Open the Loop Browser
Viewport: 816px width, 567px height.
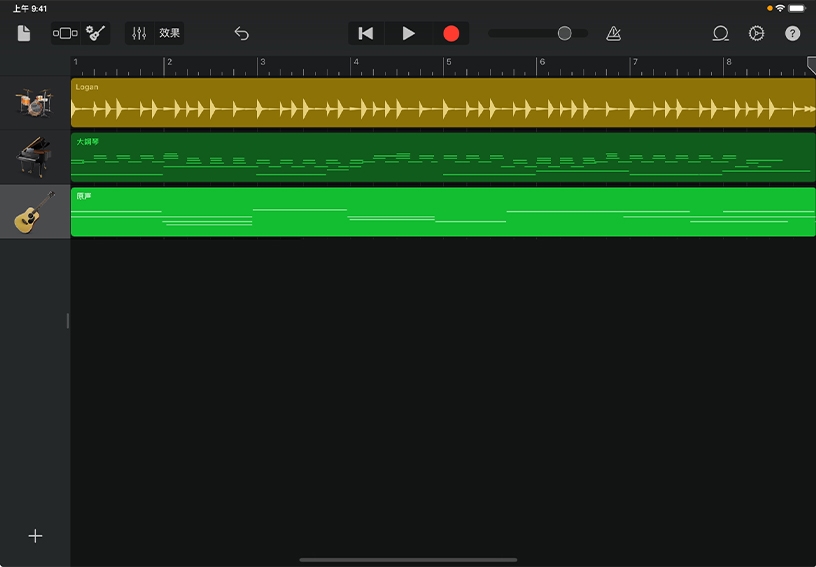pyautogui.click(x=720, y=33)
